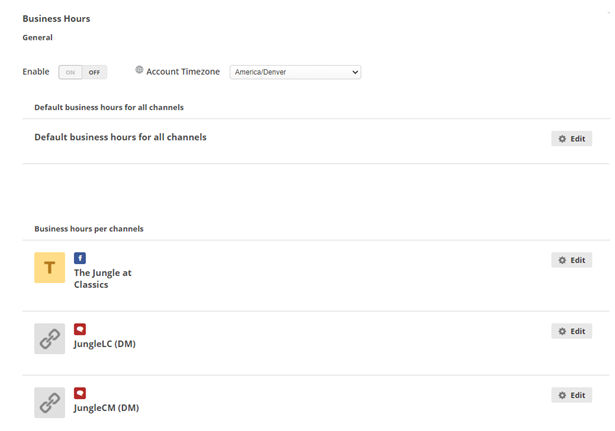Edit business hours for JungleCM (DM)

[x=571, y=395]
